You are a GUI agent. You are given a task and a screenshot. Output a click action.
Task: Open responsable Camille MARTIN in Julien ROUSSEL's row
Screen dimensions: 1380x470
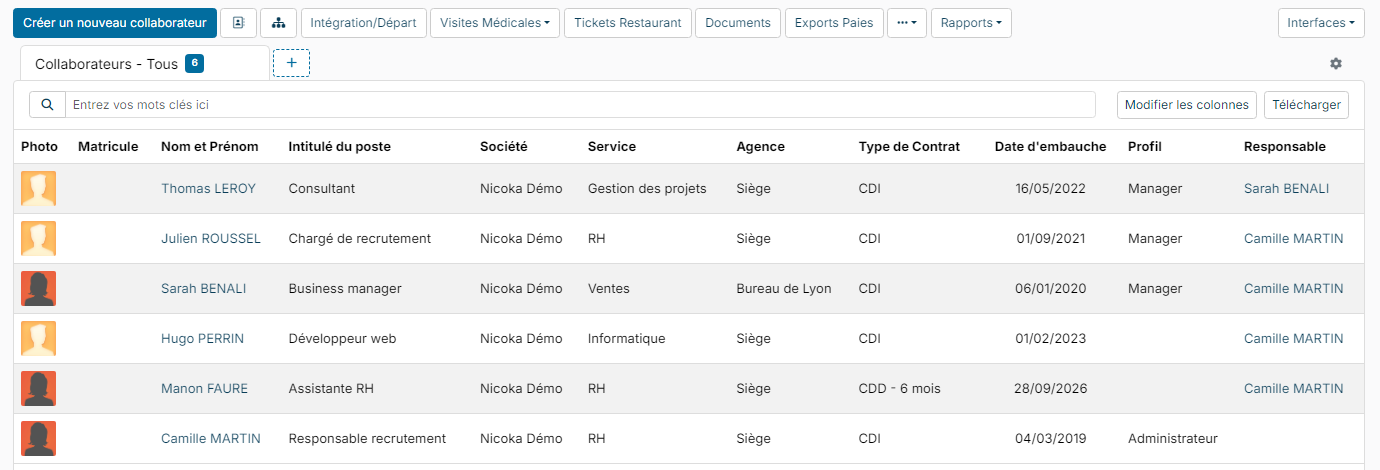coord(1294,238)
